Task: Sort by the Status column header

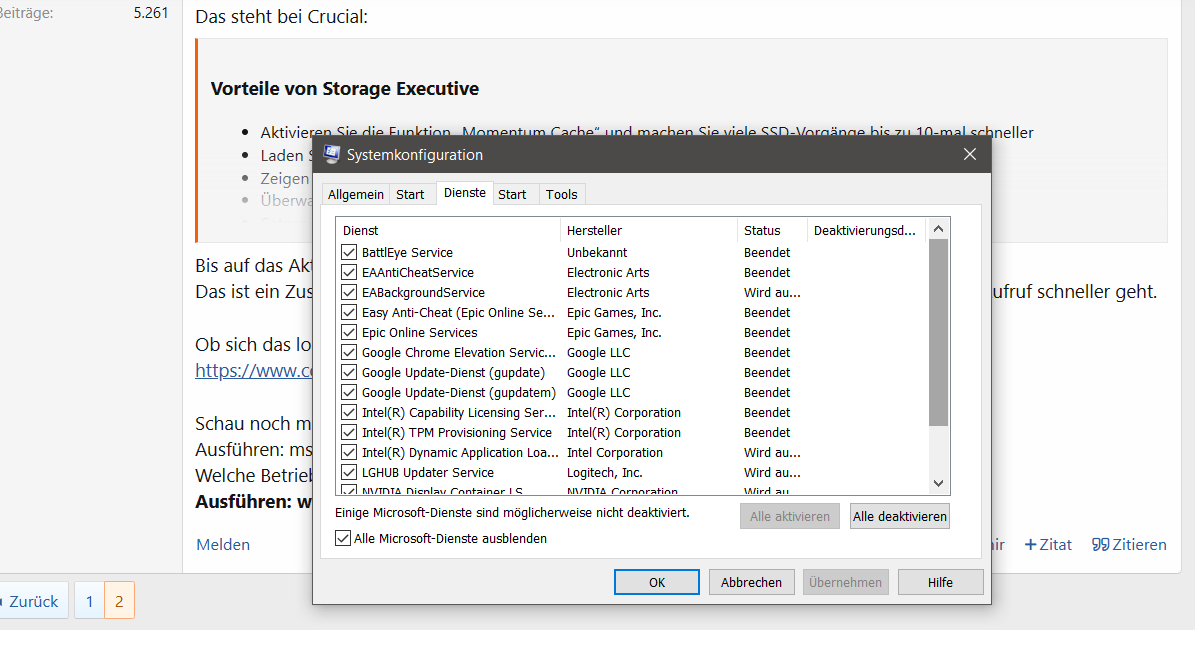Action: (x=772, y=230)
